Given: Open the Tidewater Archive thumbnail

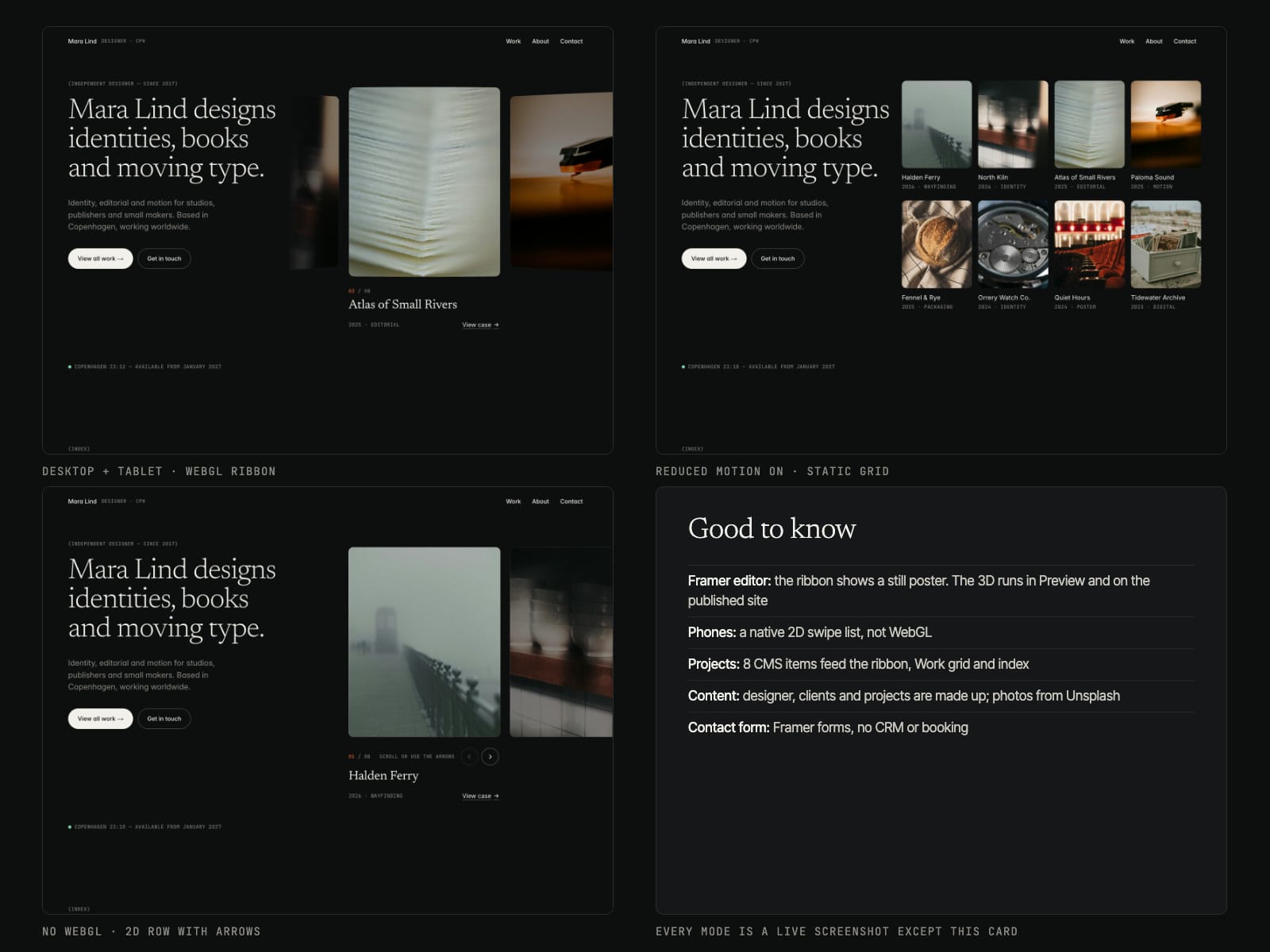Looking at the screenshot, I should tap(1166, 244).
